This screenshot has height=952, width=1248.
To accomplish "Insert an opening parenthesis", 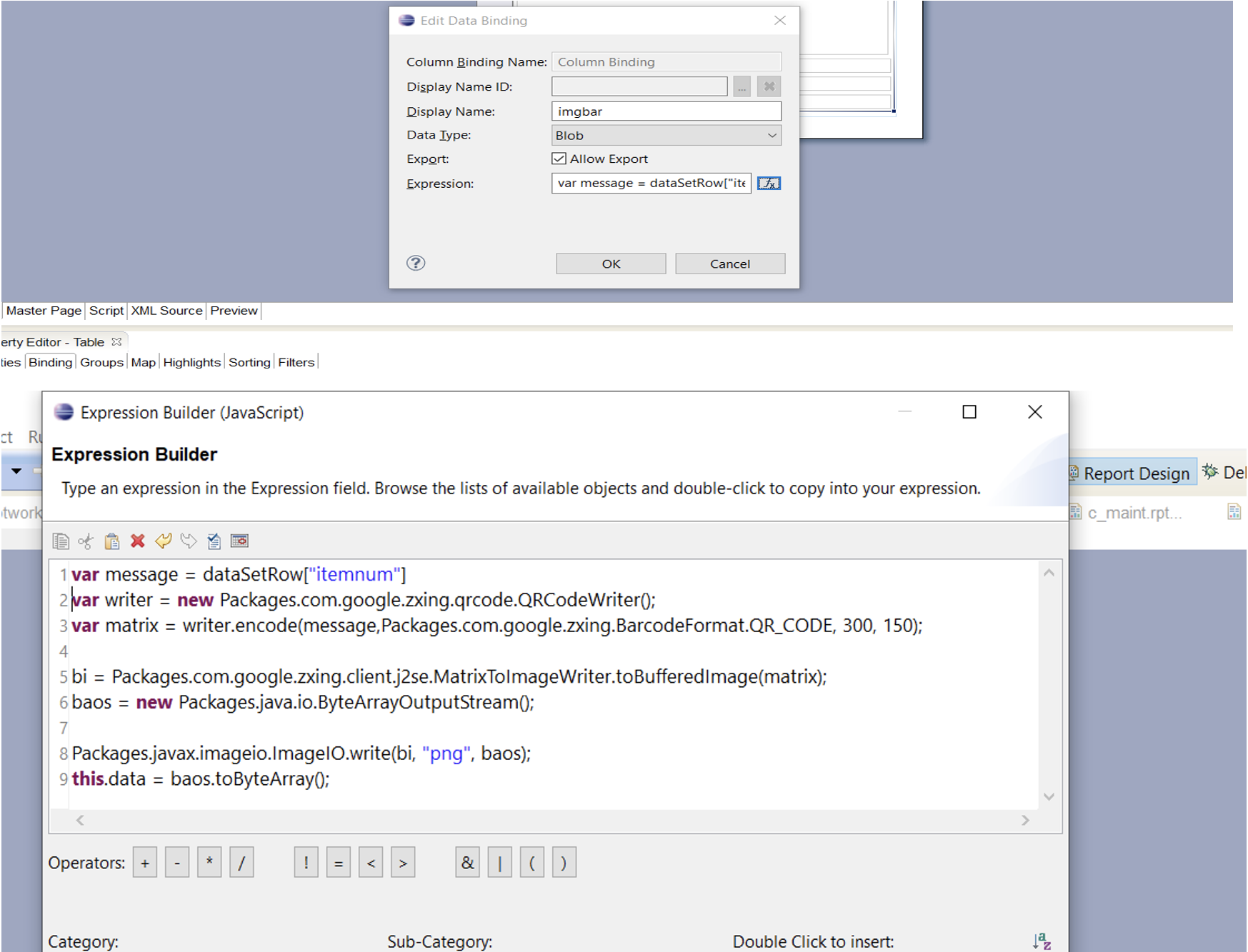I will (532, 863).
